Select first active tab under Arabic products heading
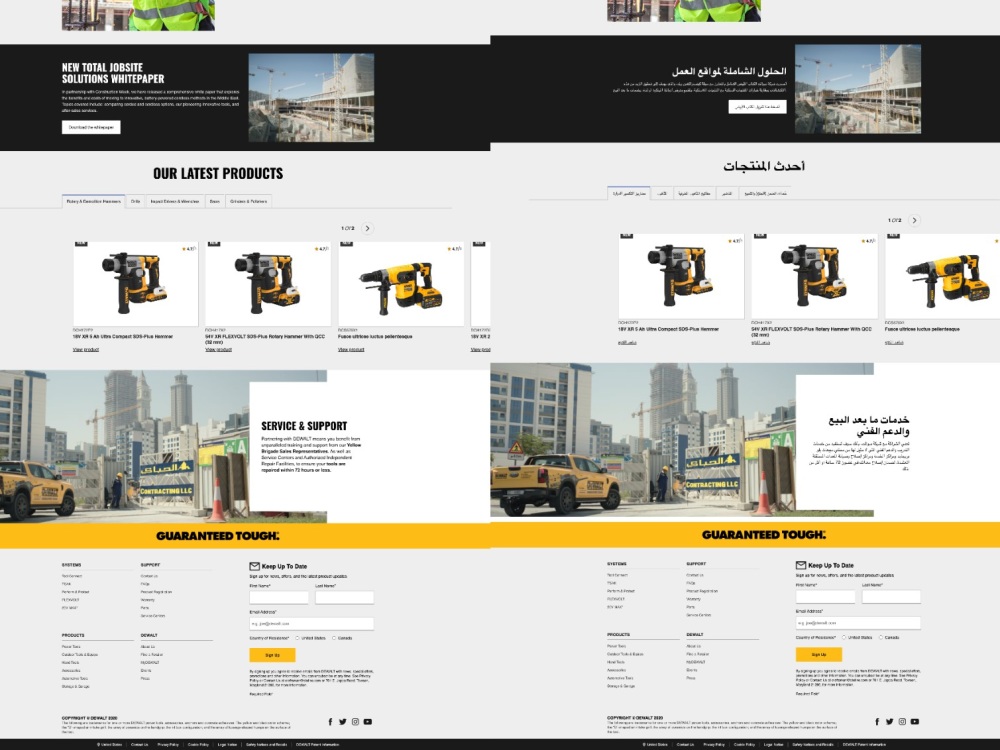This screenshot has height=750, width=1000. point(629,193)
